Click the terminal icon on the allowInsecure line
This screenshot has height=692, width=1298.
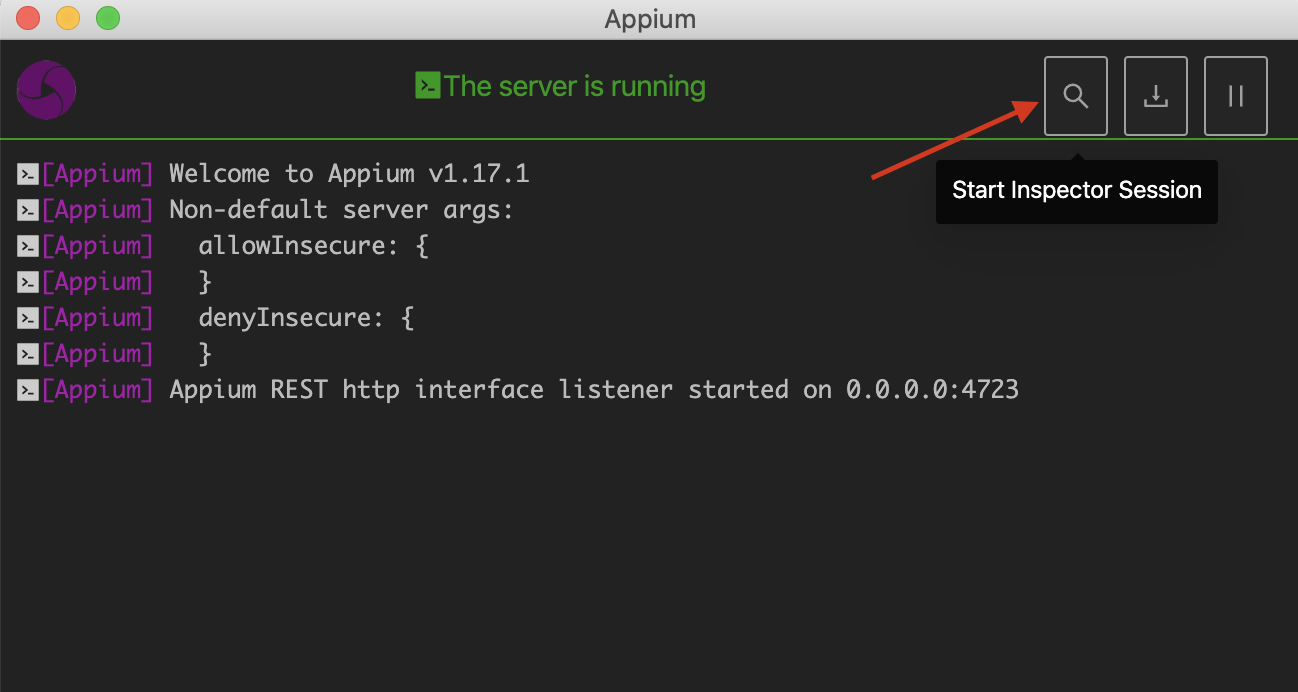click(28, 247)
